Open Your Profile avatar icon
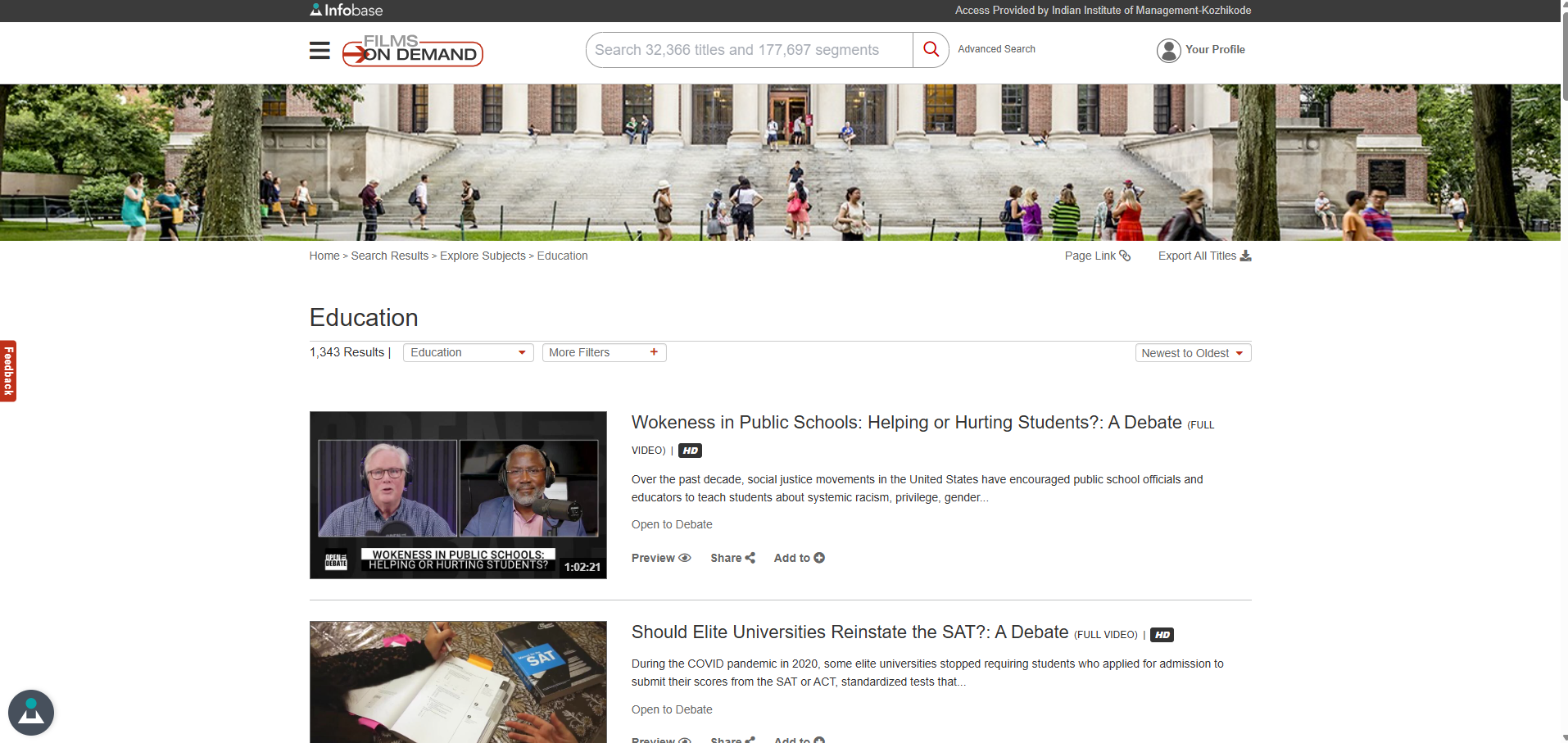The image size is (1568, 743). [x=1168, y=50]
